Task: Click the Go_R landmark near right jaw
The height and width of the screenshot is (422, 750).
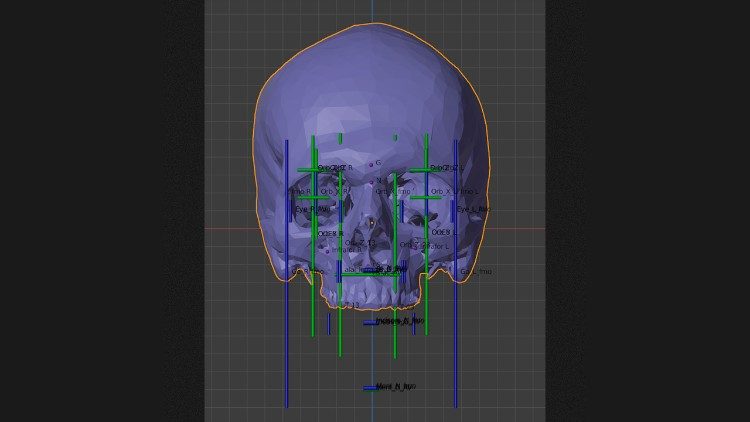Action: [x=299, y=270]
